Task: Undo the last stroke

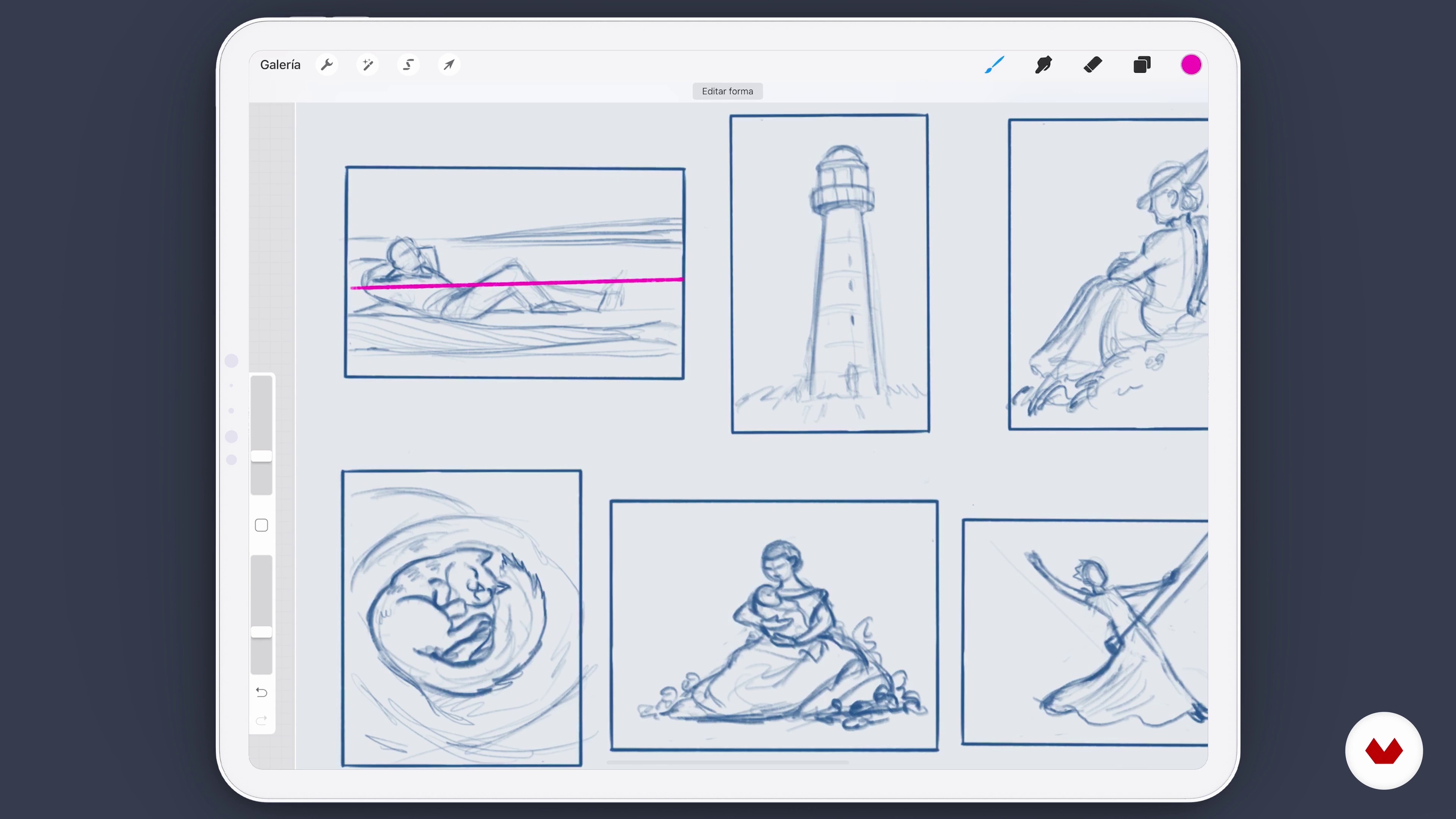Action: tap(261, 692)
